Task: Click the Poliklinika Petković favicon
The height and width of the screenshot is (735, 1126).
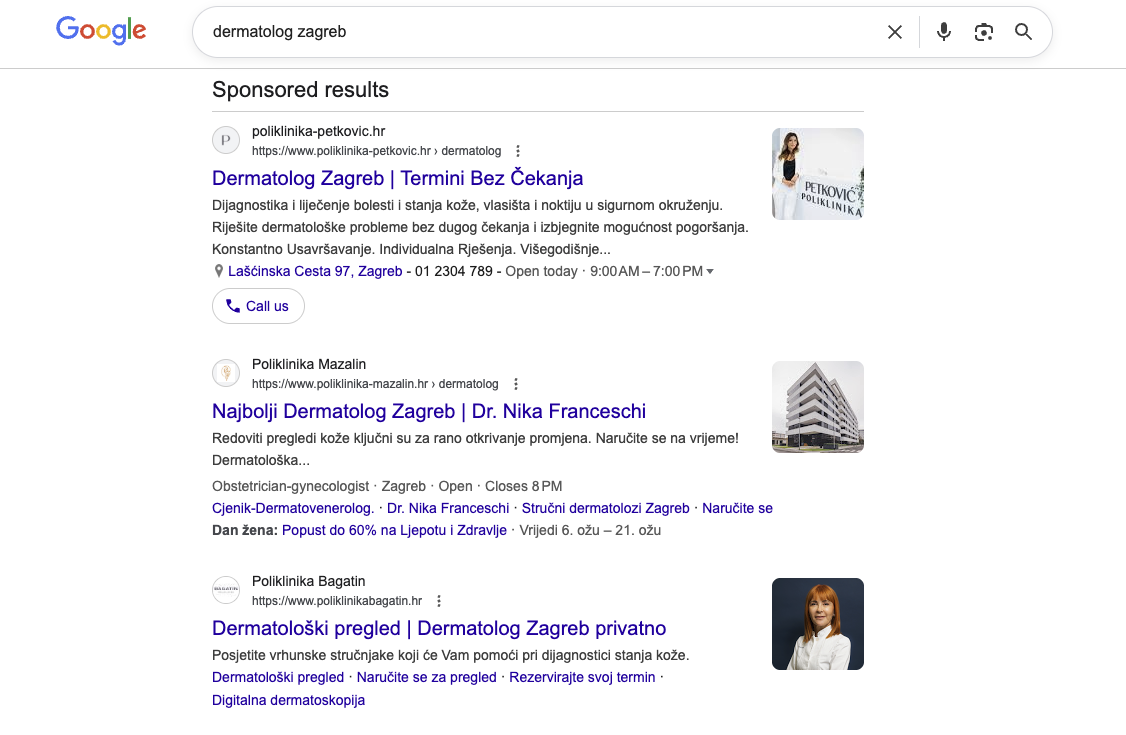Action: 227,141
